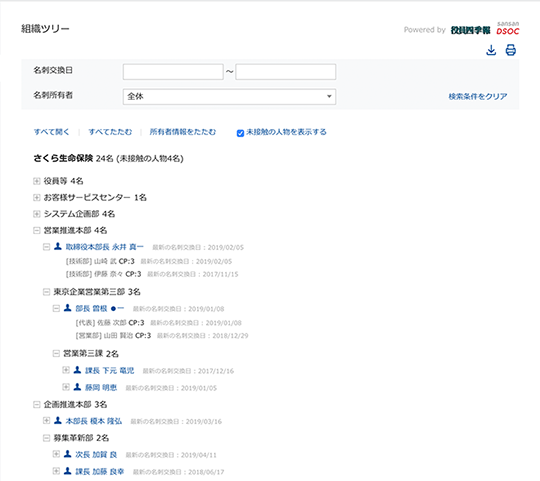Expand 藤岡 明恵 entry
This screenshot has height=481, width=540.
point(65,387)
